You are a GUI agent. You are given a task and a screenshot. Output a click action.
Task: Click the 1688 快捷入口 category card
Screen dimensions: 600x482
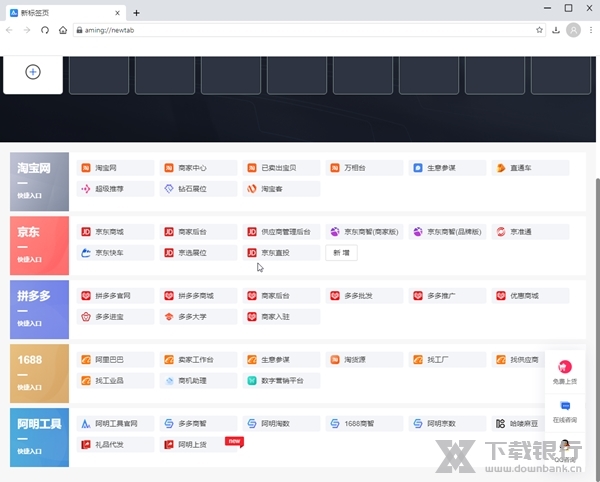[x=39, y=373]
